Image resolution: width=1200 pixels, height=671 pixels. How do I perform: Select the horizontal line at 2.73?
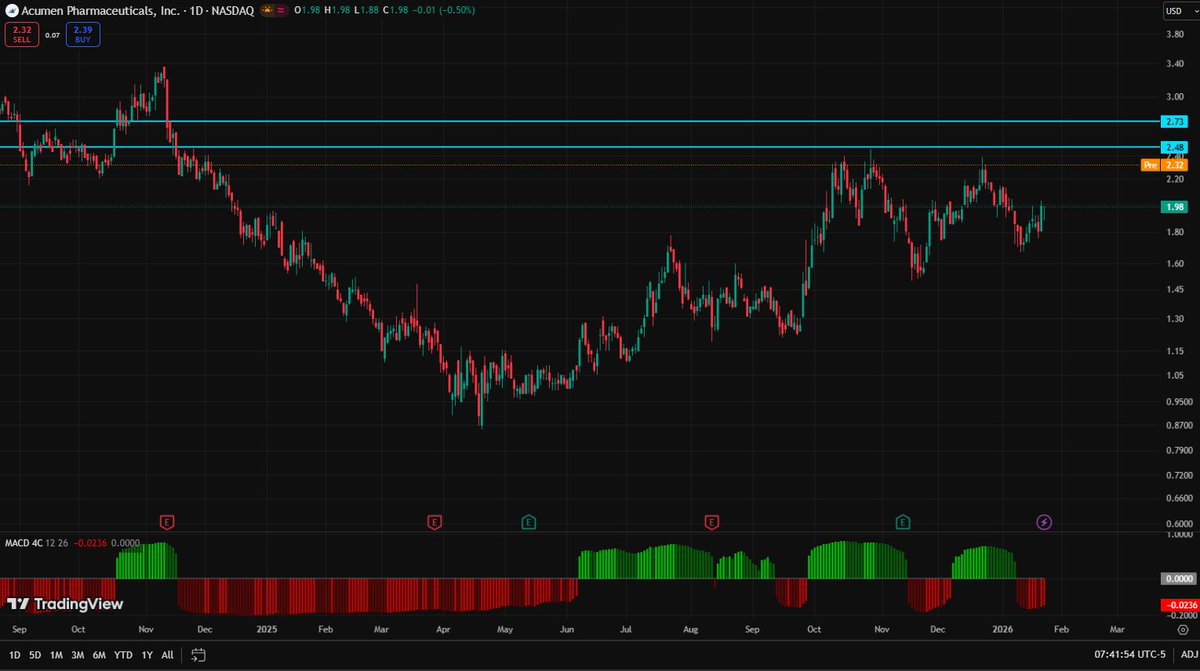click(x=580, y=121)
